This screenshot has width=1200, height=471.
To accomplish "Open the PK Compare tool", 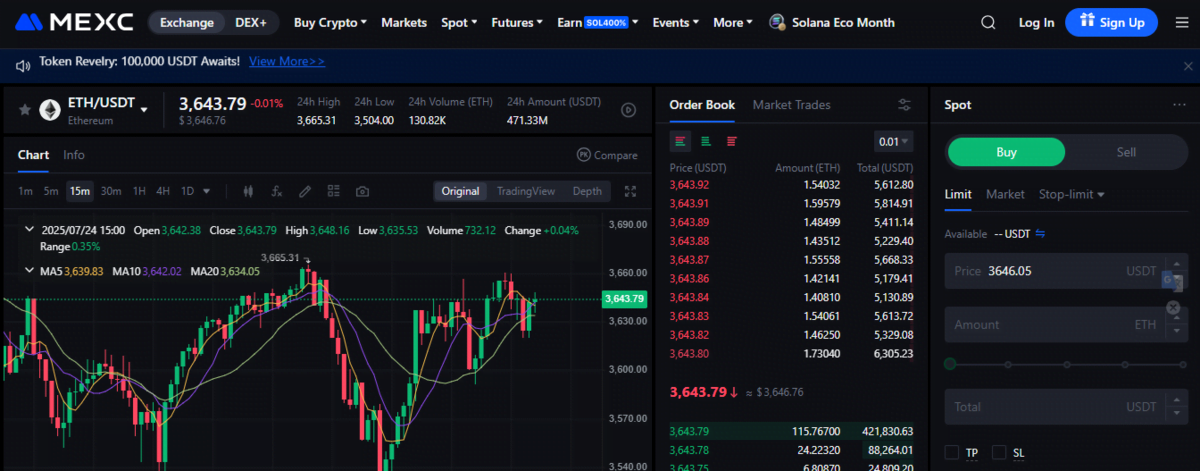I will pos(607,155).
